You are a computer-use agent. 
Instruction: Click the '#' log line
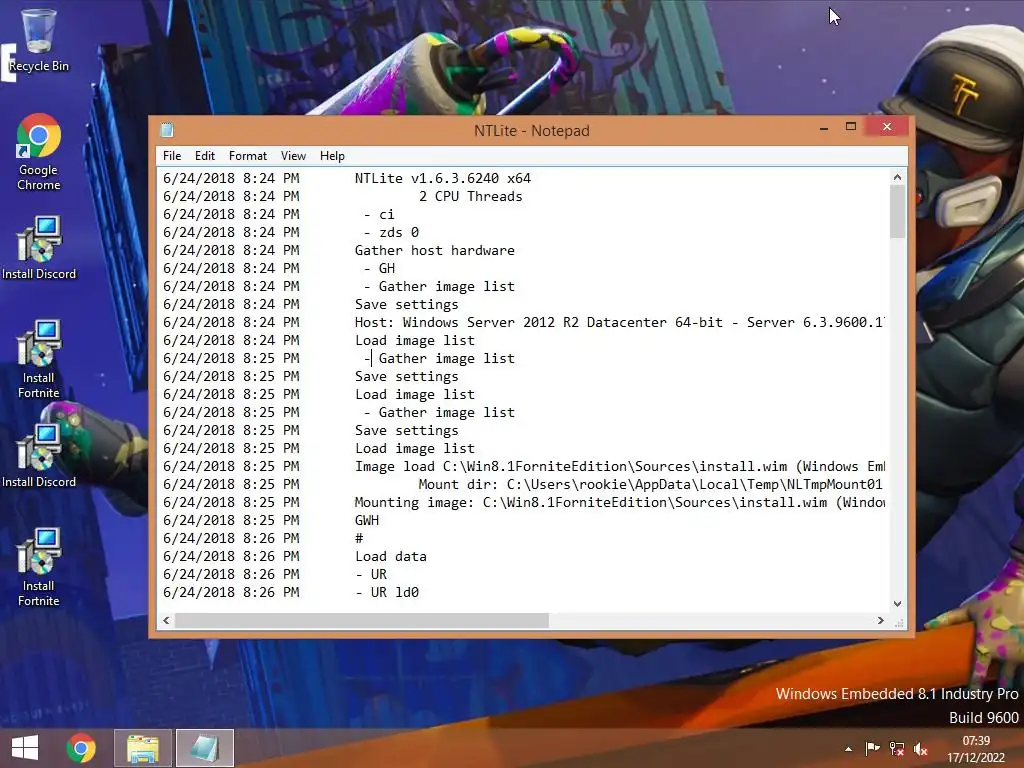[x=359, y=539]
